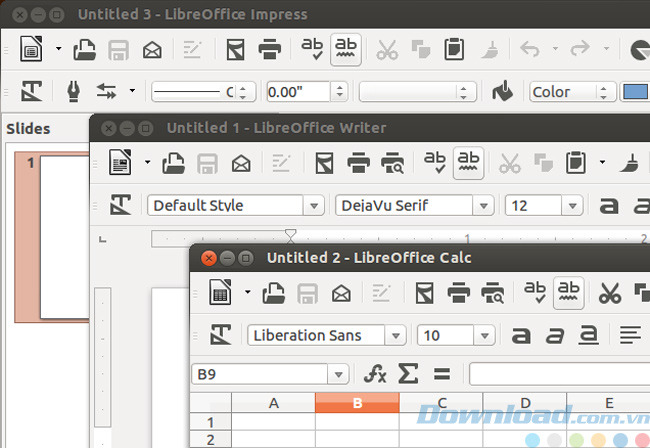
Task: Open Default Style paragraph dropdown in Writer
Action: [x=314, y=205]
